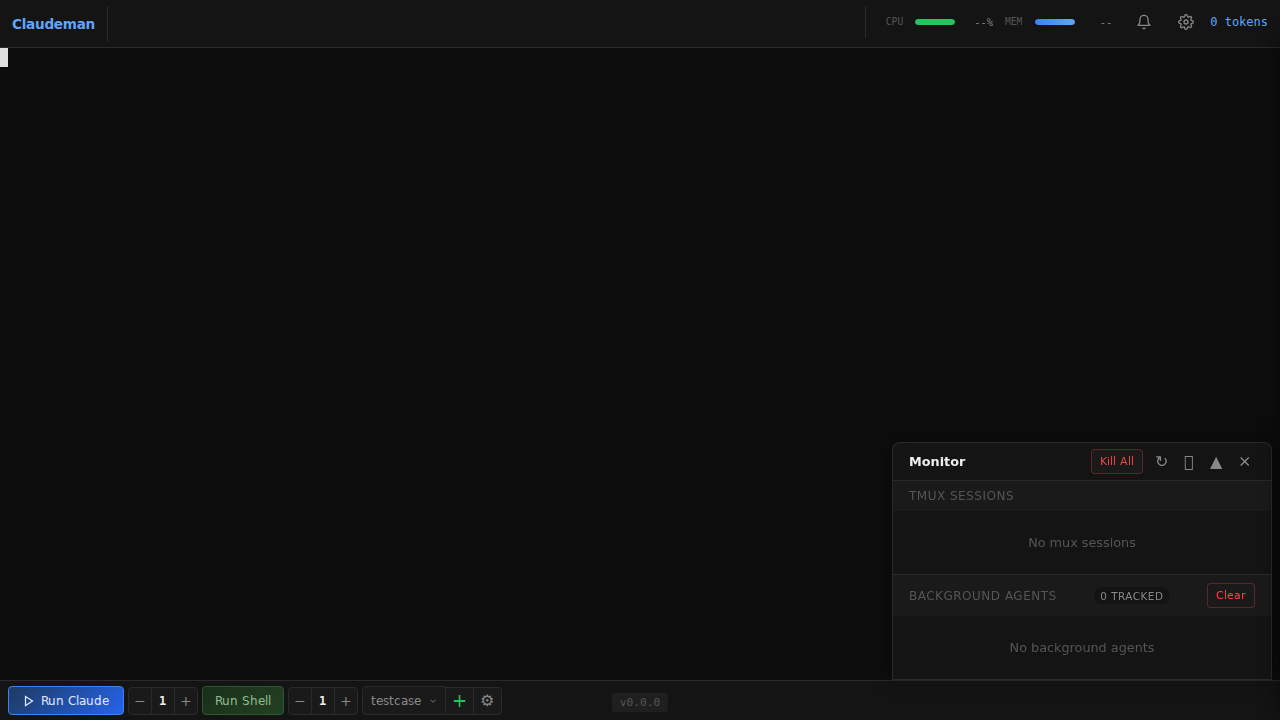Screen dimensions: 1280x720
Task: Decrease the Run Shell instance count
Action: tap(300, 701)
